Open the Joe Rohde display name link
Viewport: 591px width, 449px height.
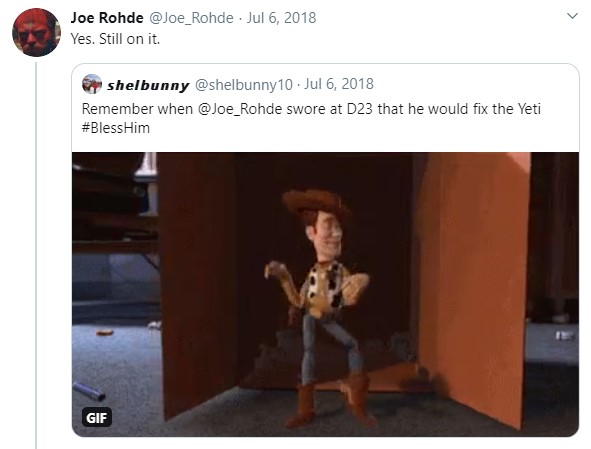pyautogui.click(x=107, y=18)
